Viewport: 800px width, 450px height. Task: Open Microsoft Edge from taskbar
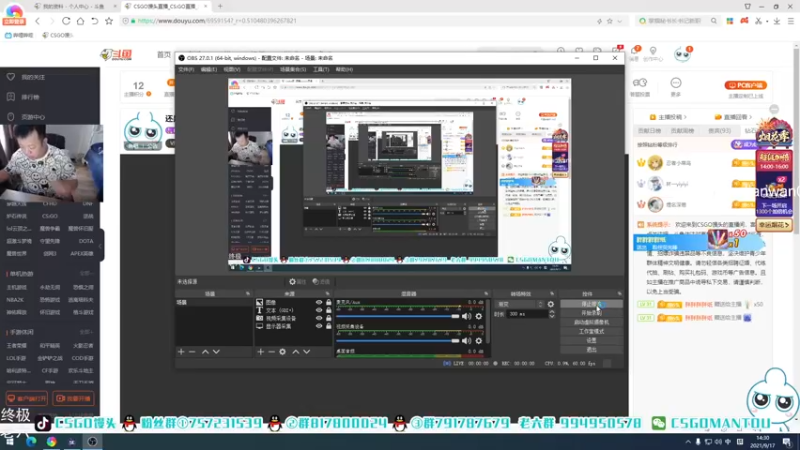tap(31, 442)
